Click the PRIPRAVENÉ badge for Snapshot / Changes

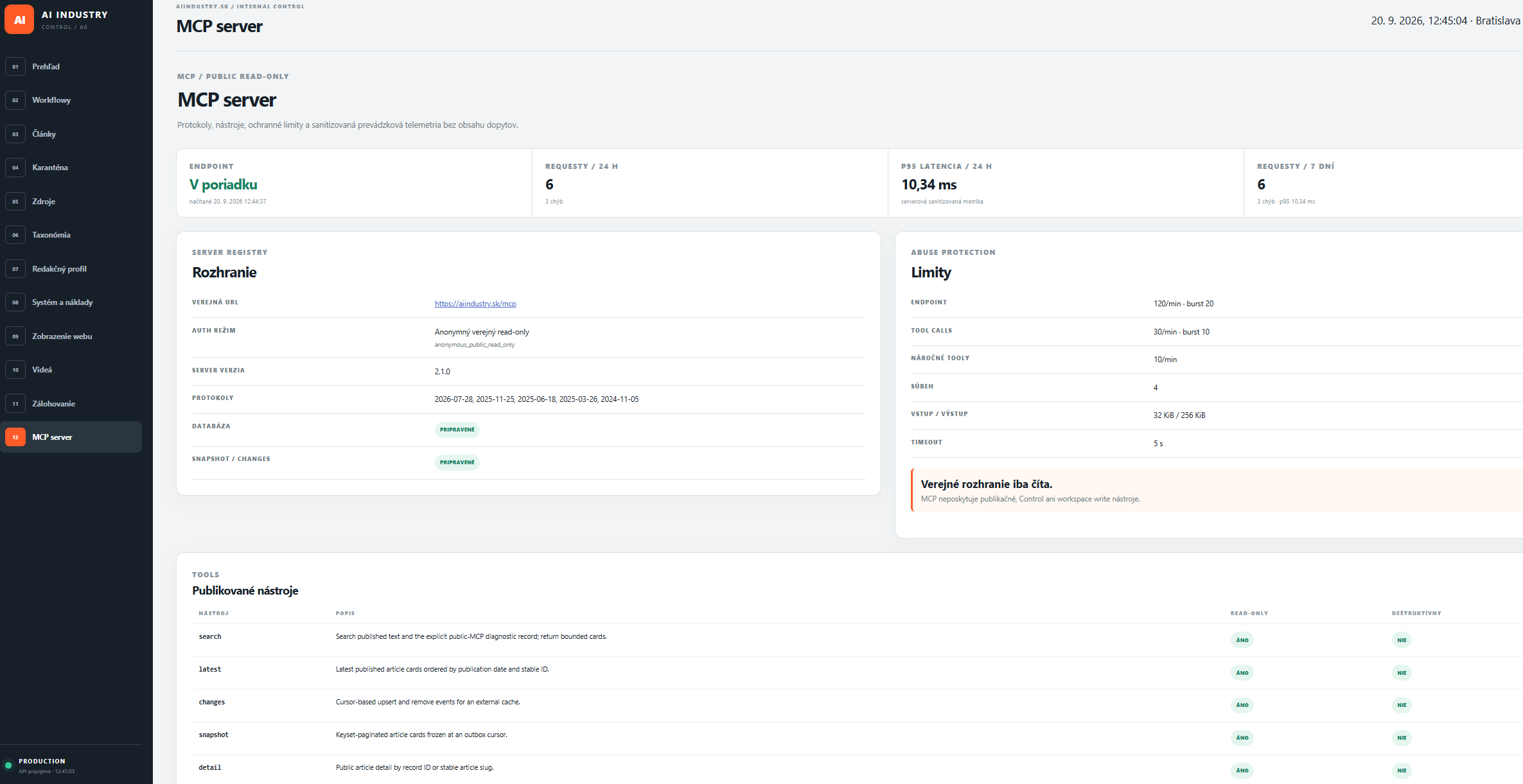pos(457,462)
